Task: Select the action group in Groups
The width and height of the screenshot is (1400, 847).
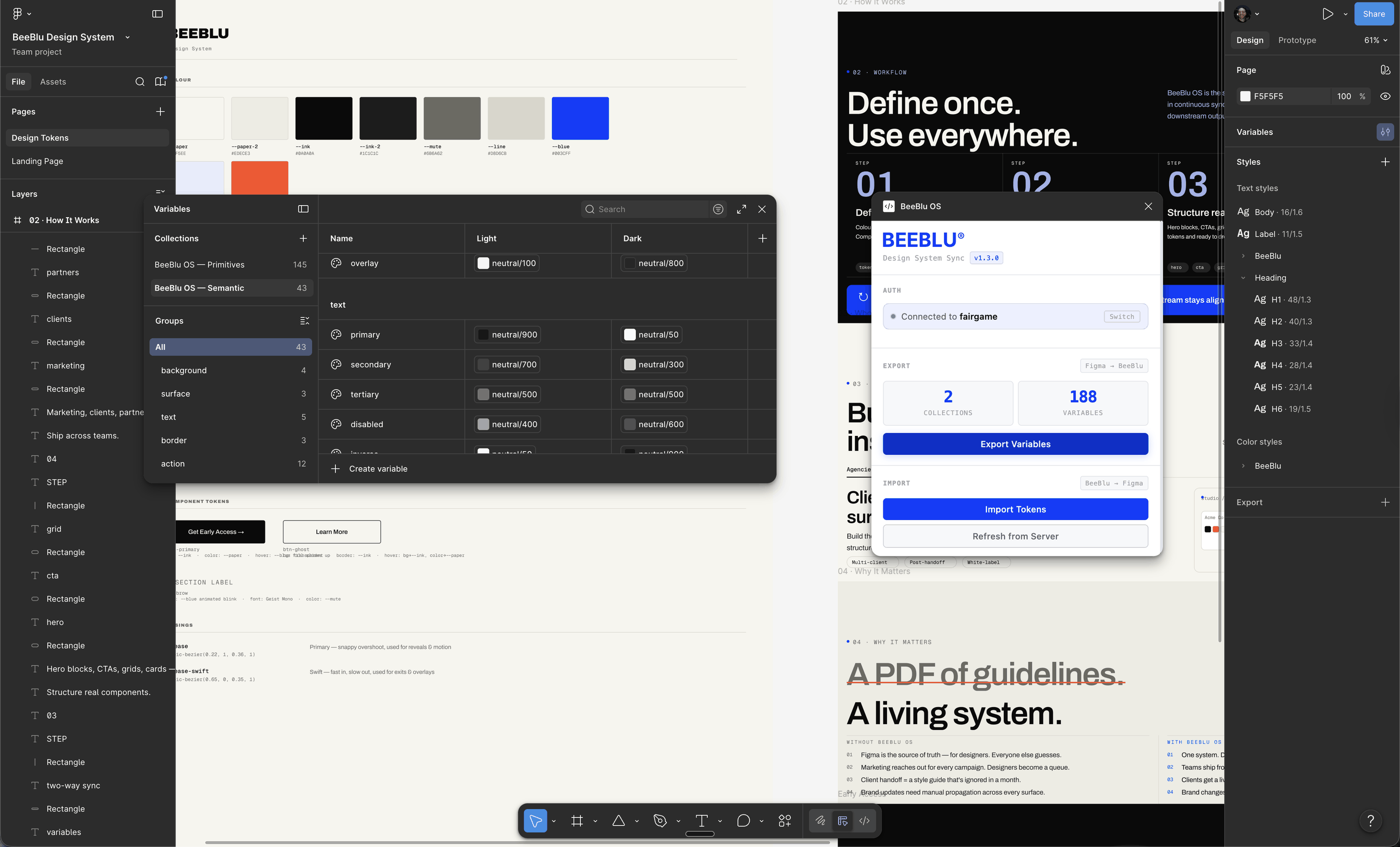Action: (x=231, y=464)
